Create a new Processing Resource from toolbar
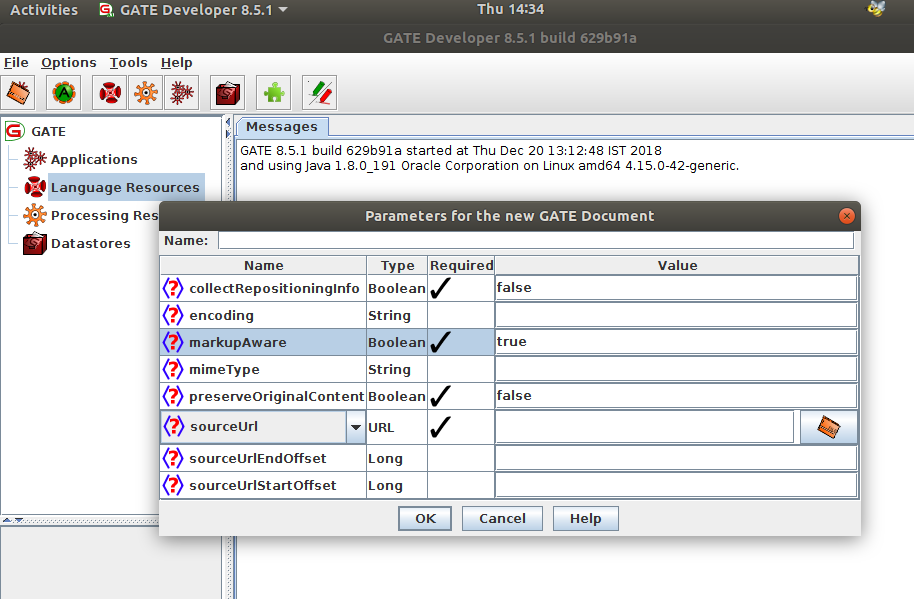Viewport: 914px width, 599px height. 146,92
